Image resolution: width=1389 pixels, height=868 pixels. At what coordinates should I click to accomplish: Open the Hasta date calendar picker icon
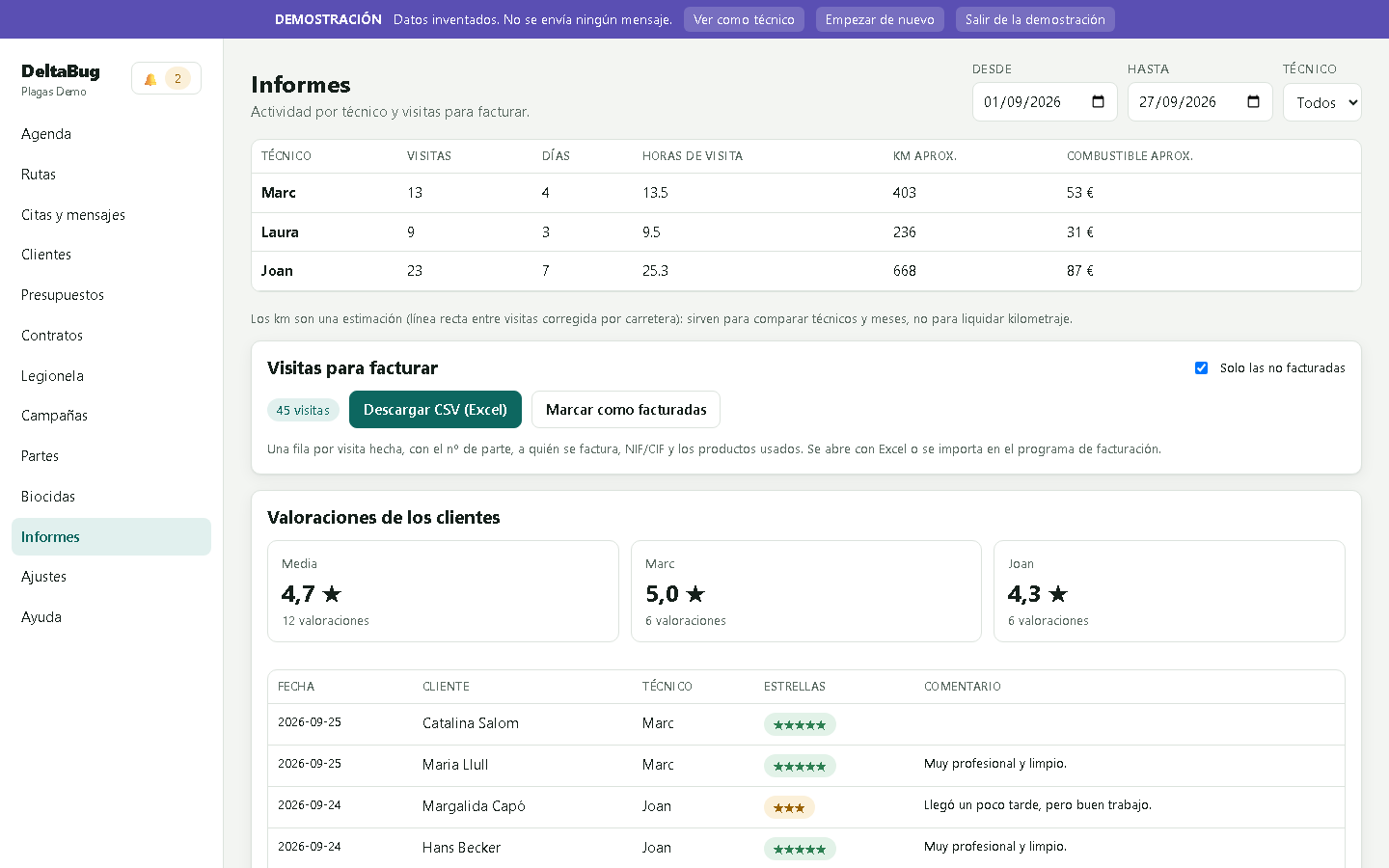pos(1253,102)
